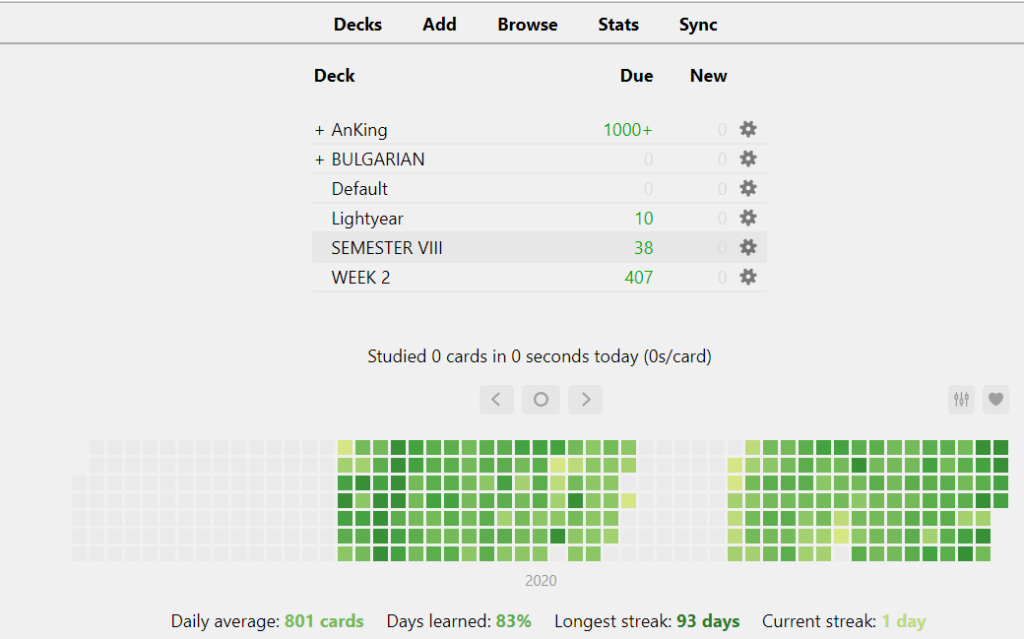This screenshot has height=639, width=1024.
Task: Open the Browse window
Action: [x=527, y=24]
